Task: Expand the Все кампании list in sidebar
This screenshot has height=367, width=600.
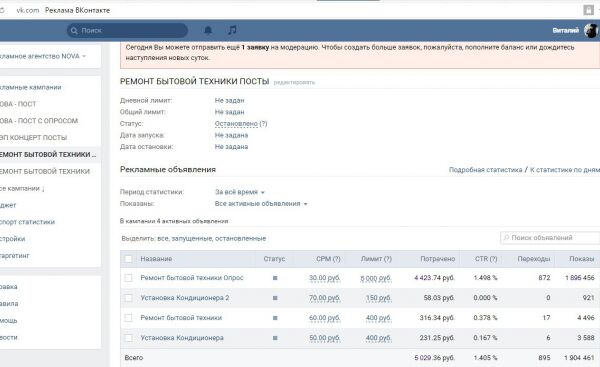Action: pos(22,188)
